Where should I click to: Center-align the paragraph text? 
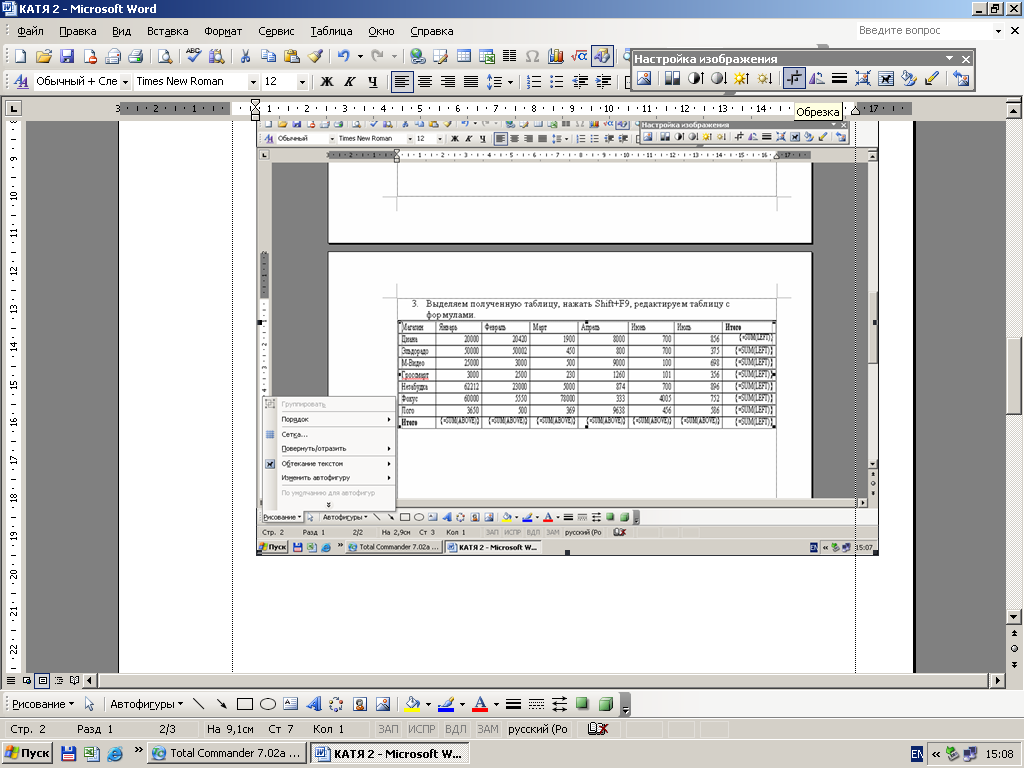tap(425, 82)
